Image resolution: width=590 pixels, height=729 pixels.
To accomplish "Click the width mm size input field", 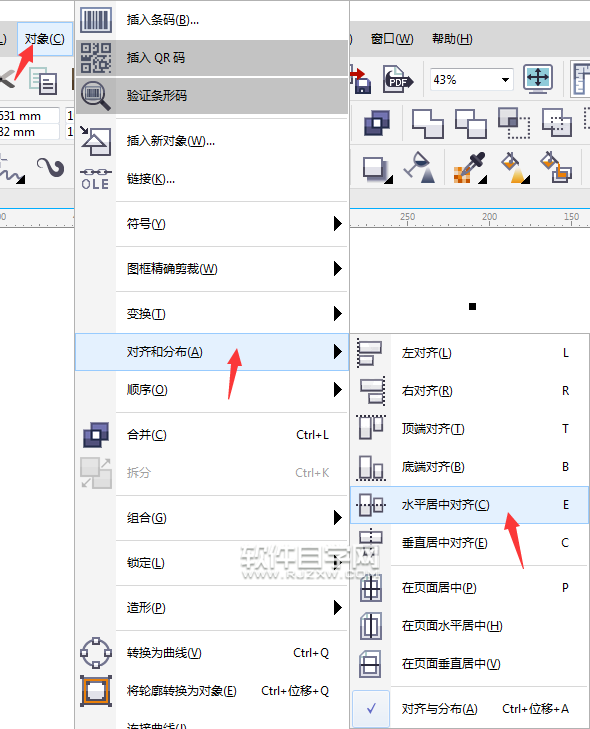I will pyautogui.click(x=29, y=115).
